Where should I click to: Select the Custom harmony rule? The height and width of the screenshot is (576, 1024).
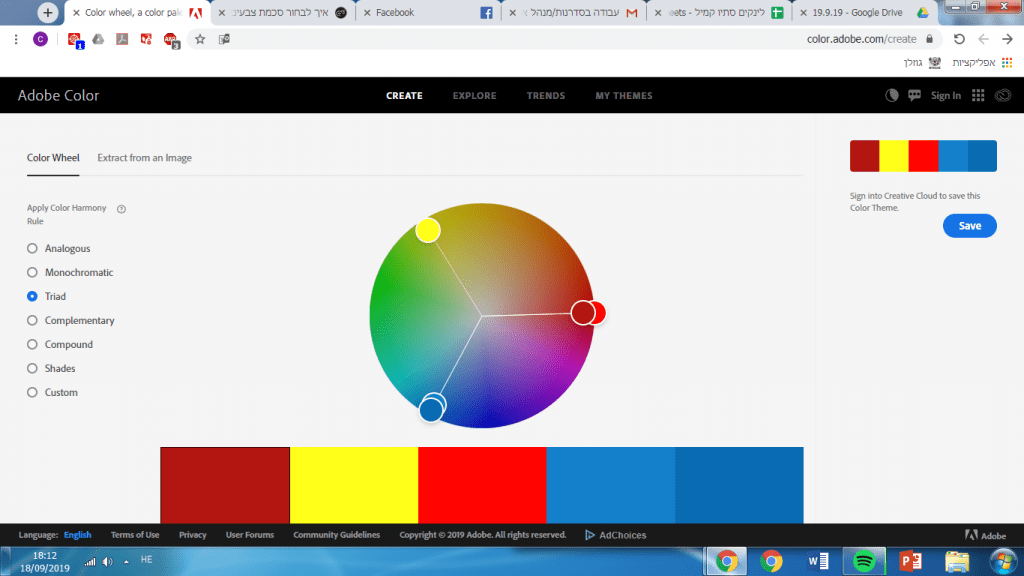pyautogui.click(x=32, y=392)
